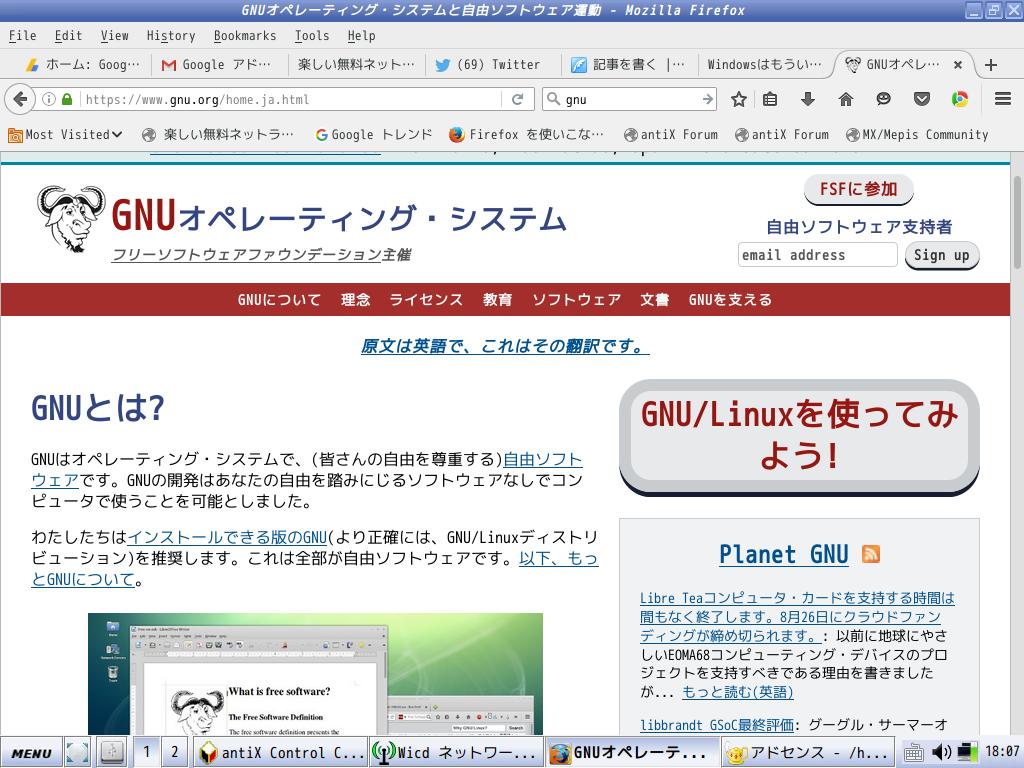Submit search with the go arrow
The image size is (1024, 768).
click(707, 99)
